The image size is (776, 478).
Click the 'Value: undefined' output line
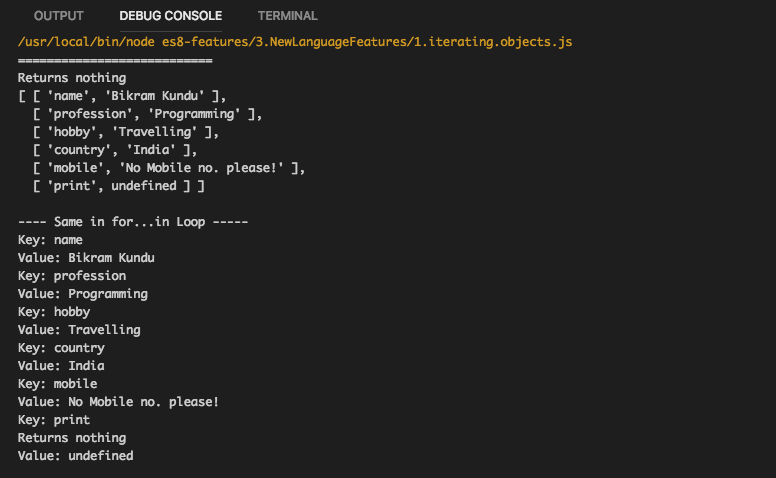tap(75, 456)
